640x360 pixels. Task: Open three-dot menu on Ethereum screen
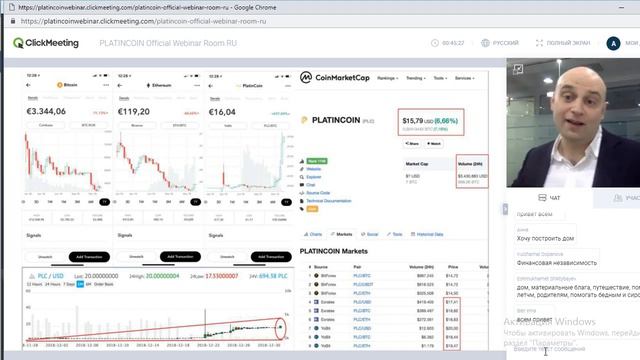click(x=197, y=85)
